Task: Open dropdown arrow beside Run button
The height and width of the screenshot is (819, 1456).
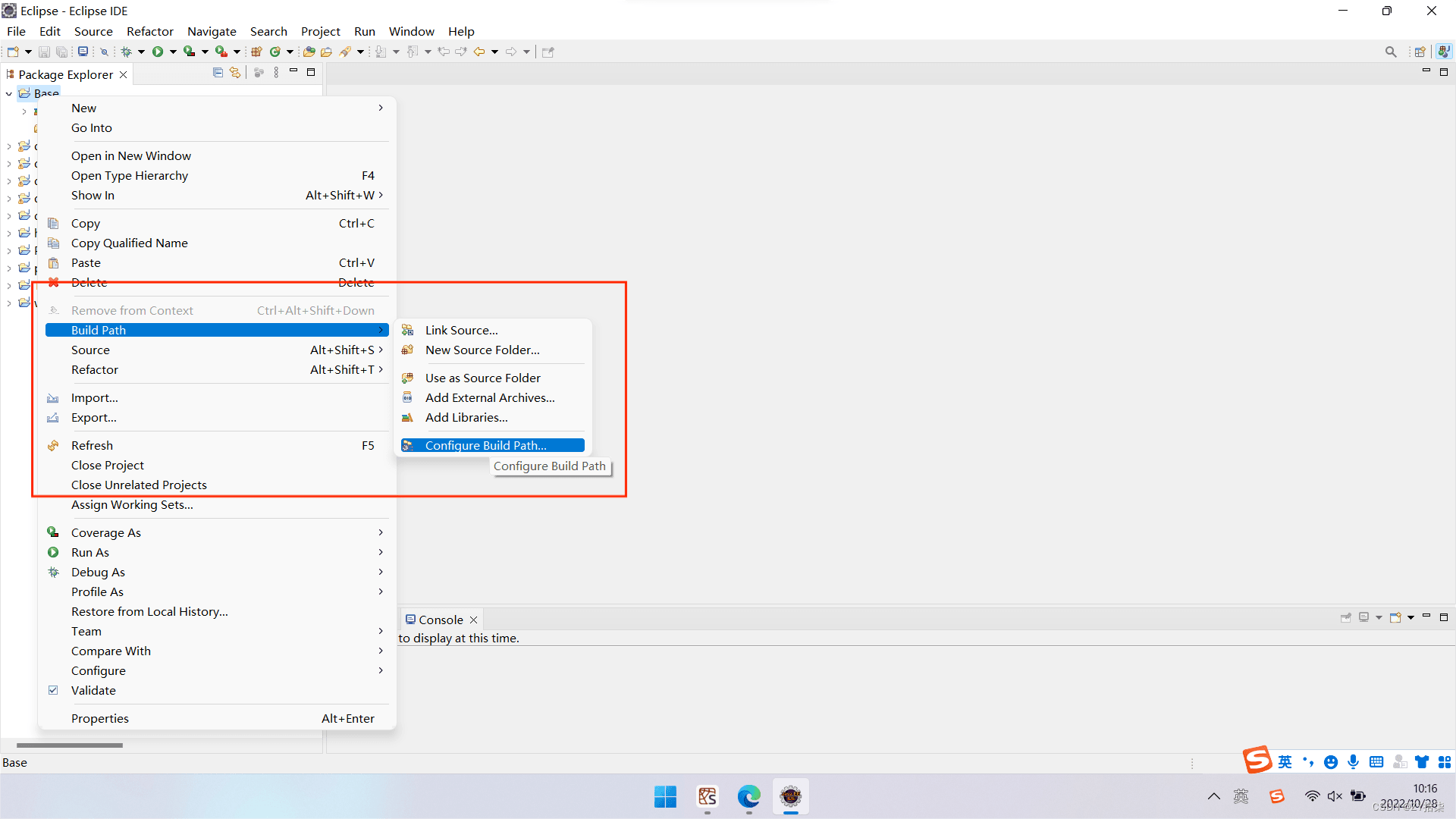Action: point(173,52)
